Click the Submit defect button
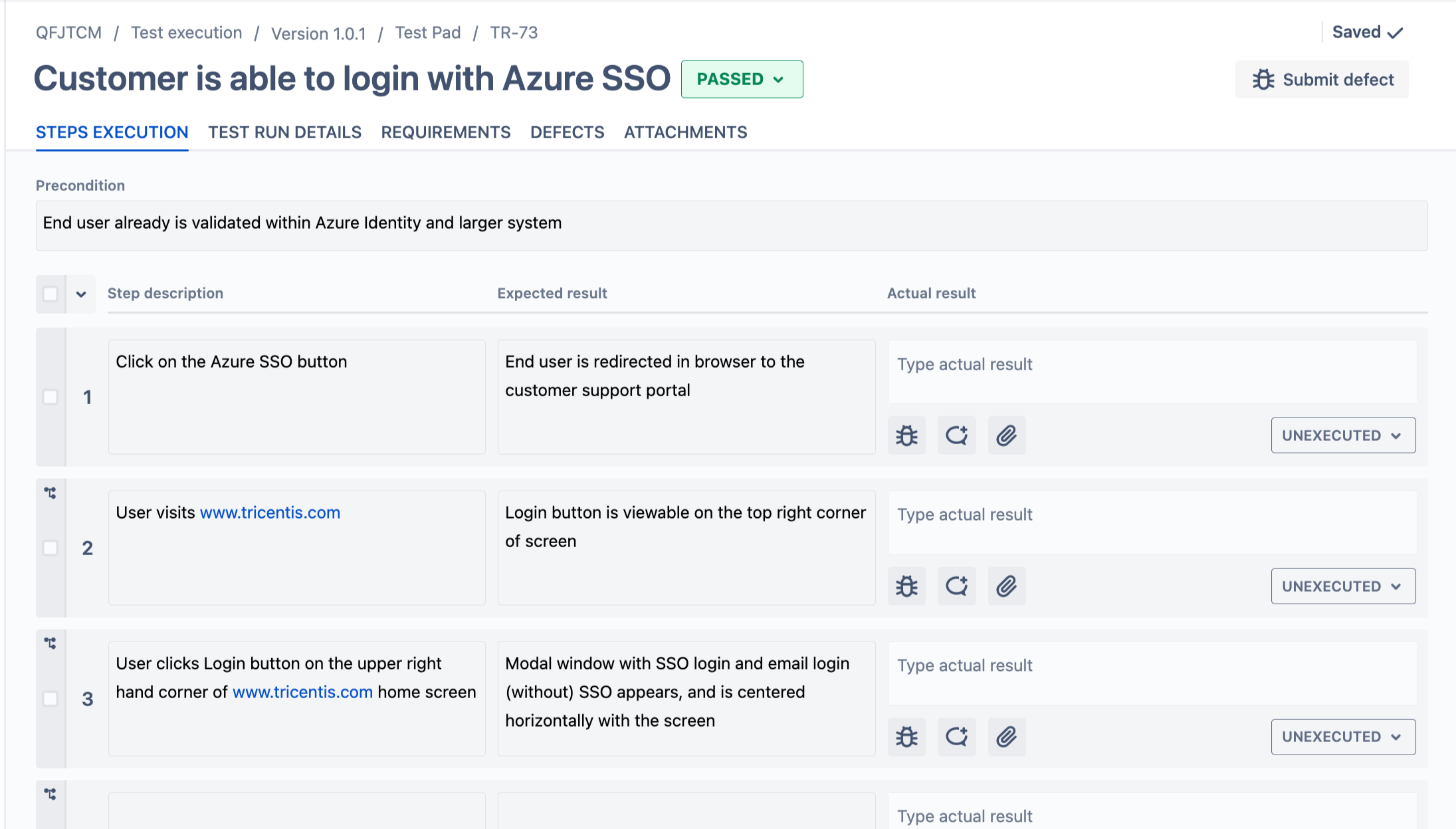This screenshot has width=1456, height=829. click(1321, 80)
